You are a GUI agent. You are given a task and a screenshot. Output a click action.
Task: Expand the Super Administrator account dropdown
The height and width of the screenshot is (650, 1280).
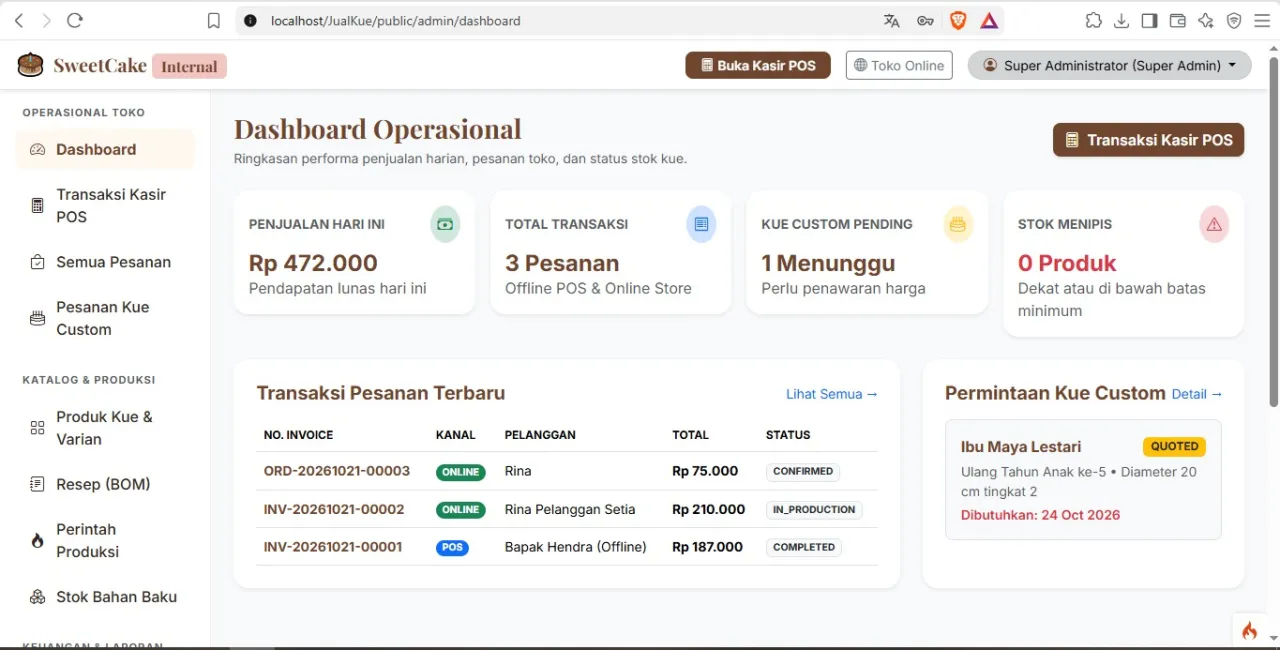(x=1109, y=65)
